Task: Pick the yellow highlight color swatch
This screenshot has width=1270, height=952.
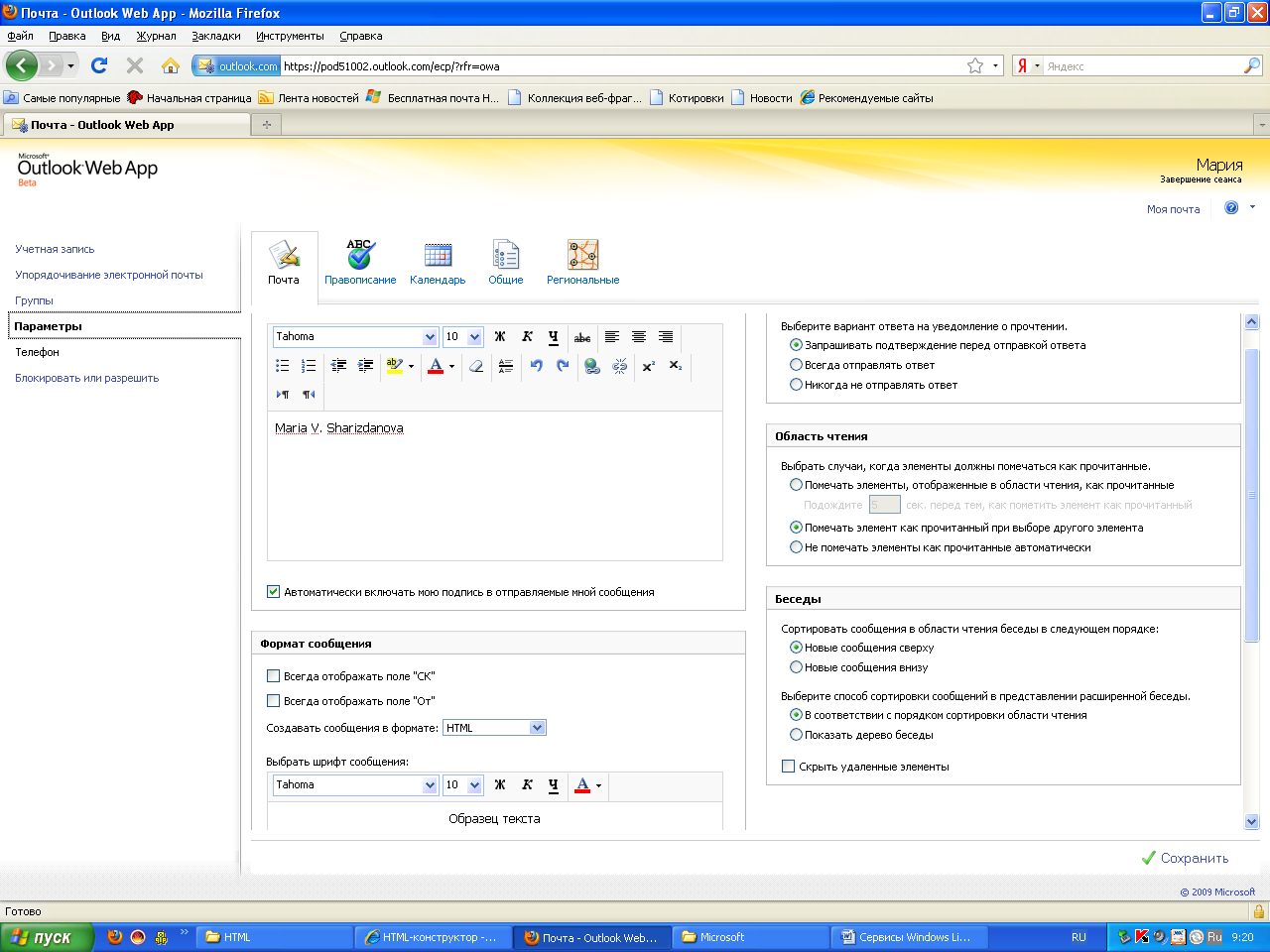Action: tap(395, 366)
